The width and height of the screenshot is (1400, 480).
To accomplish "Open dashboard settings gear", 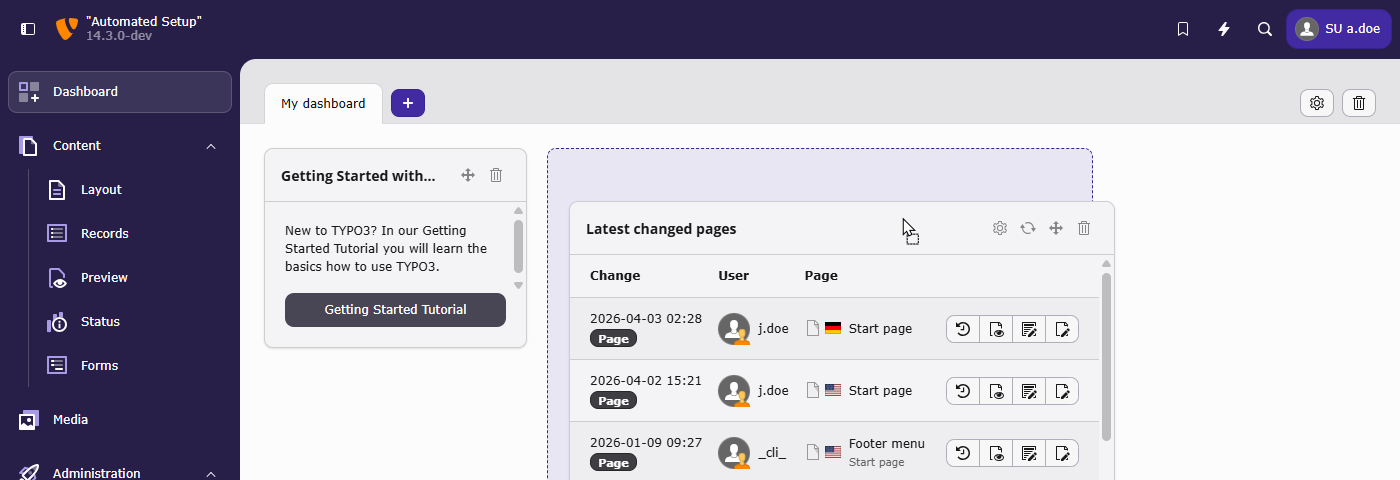I will pos(1317,103).
